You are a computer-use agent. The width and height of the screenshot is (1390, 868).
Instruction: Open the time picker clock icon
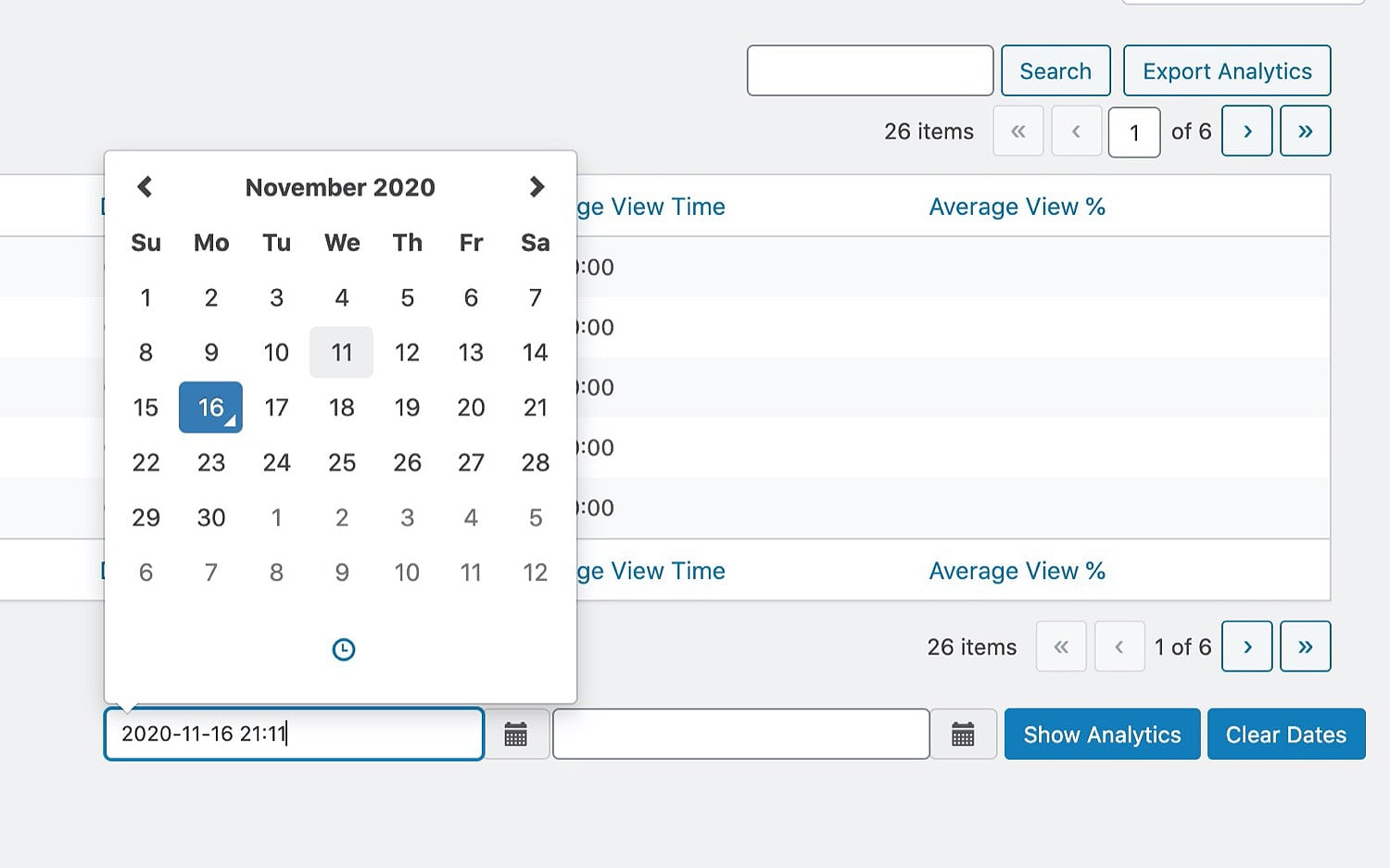(x=343, y=649)
